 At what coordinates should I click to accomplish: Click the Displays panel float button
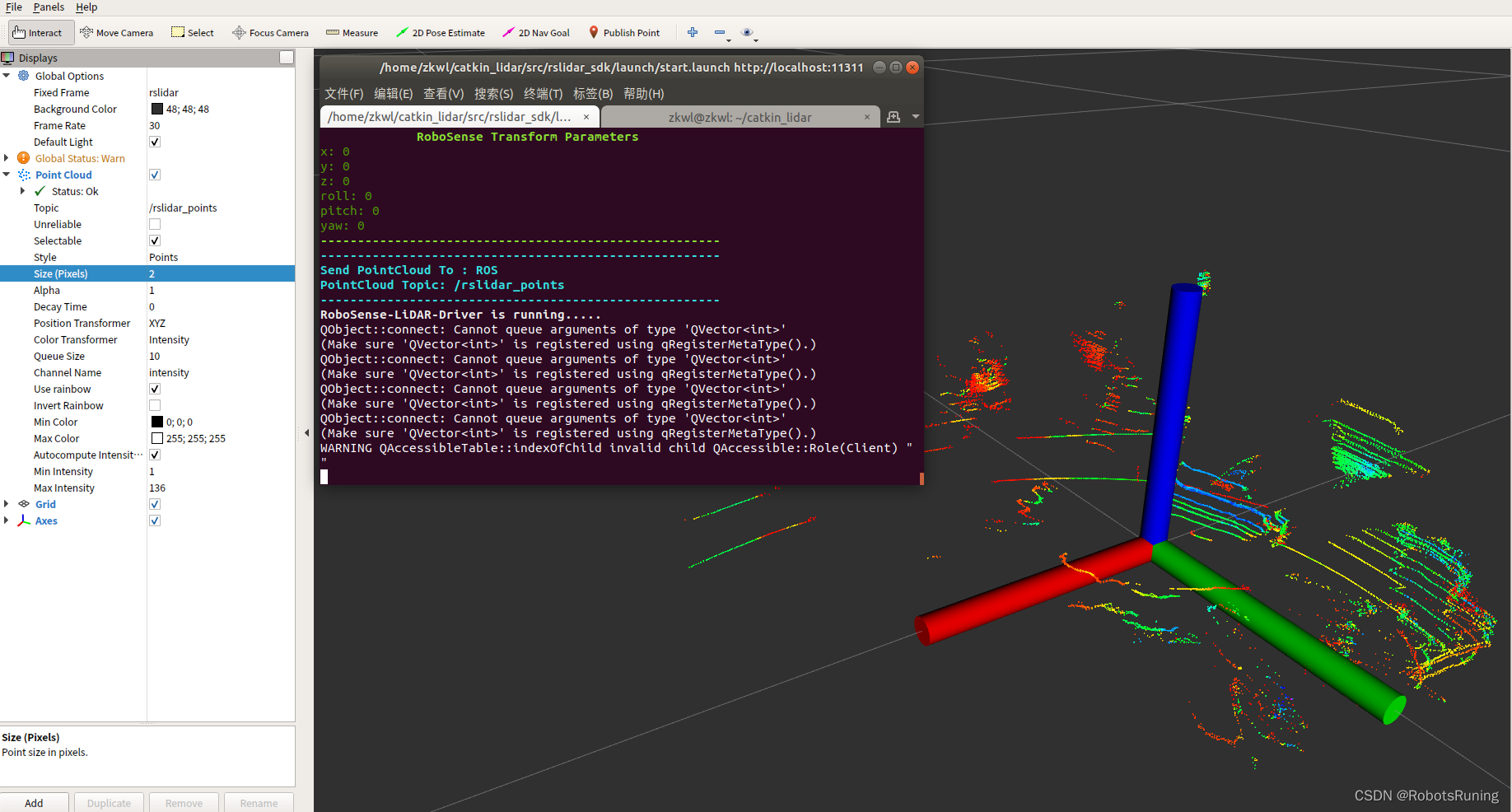pos(287,57)
